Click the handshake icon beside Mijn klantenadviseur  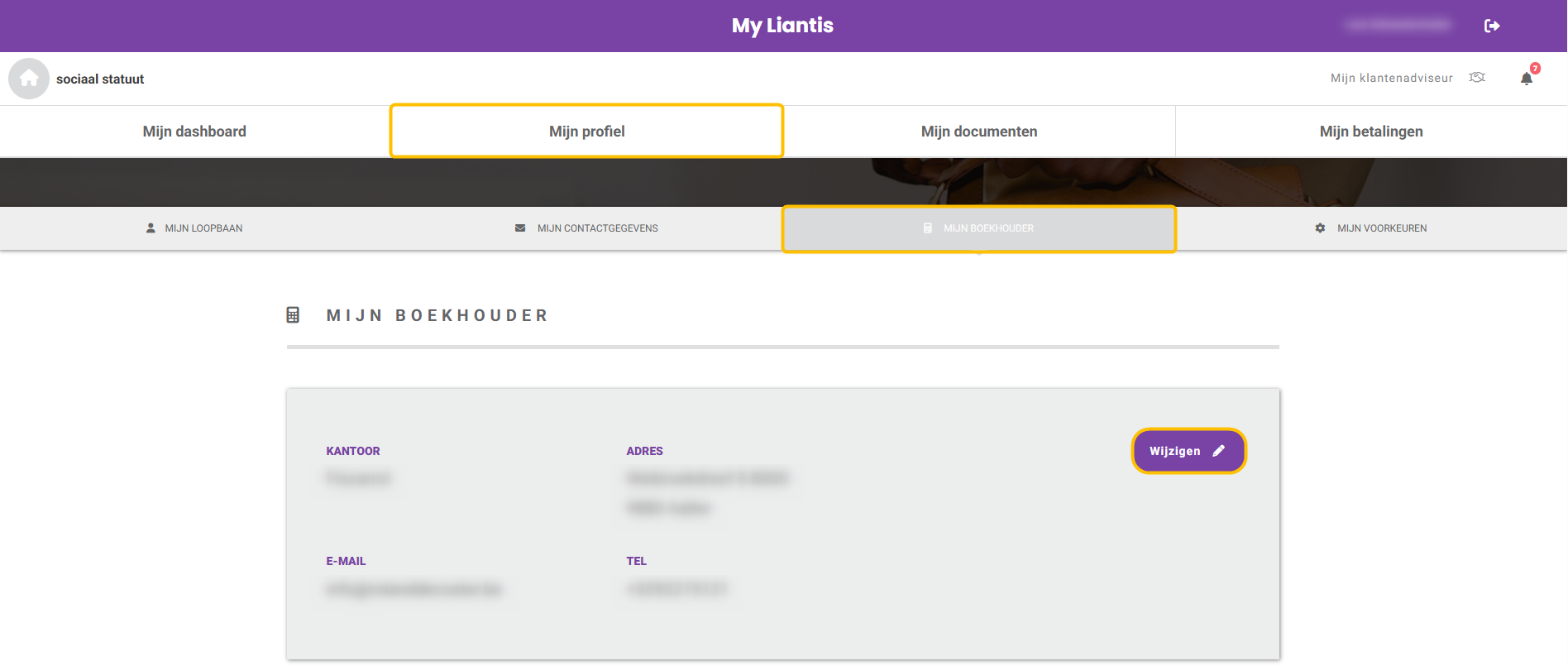pyautogui.click(x=1477, y=78)
